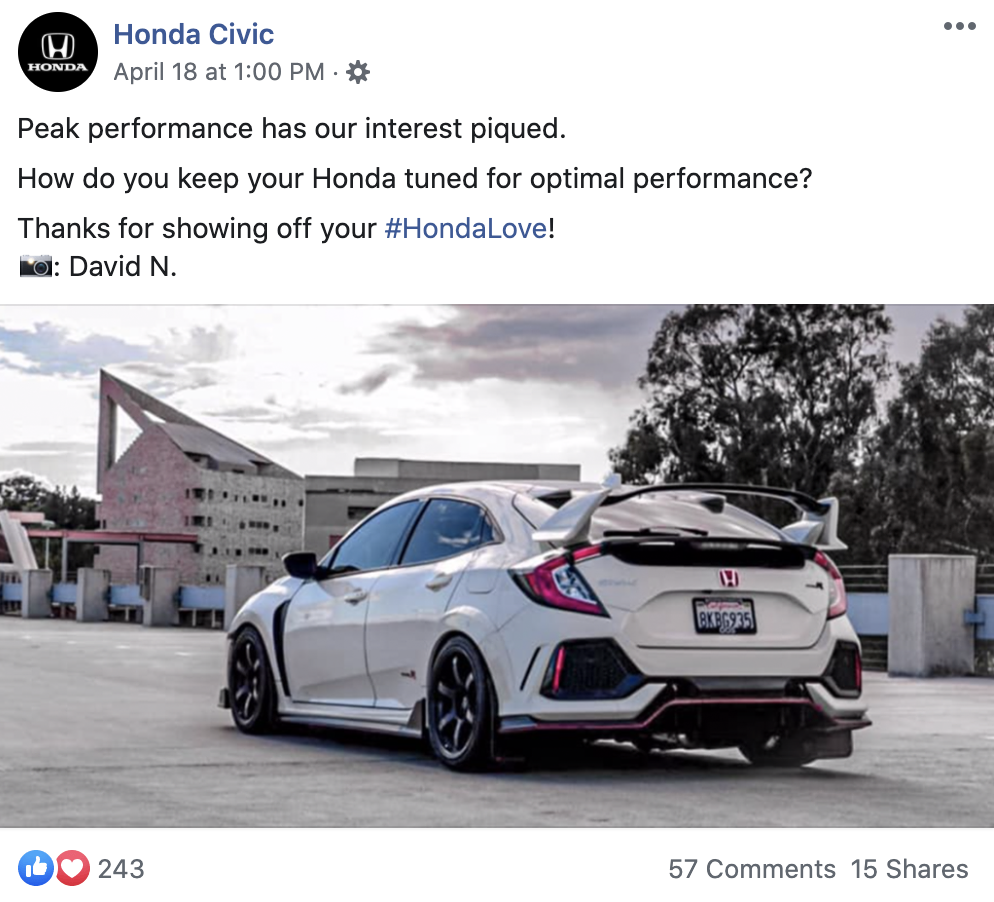The image size is (994, 902).
Task: Click the photo credit 'David N.' text
Action: [x=122, y=266]
